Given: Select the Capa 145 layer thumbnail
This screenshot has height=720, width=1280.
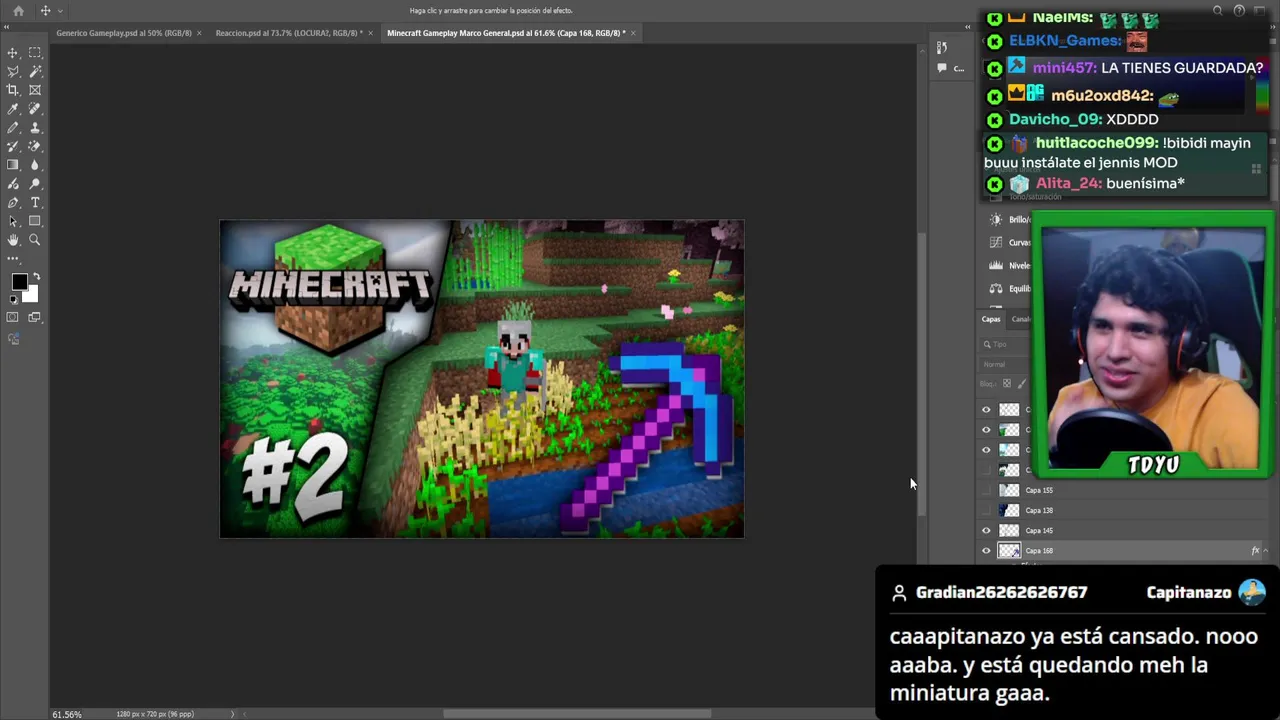Looking at the screenshot, I should pyautogui.click(x=1009, y=531).
